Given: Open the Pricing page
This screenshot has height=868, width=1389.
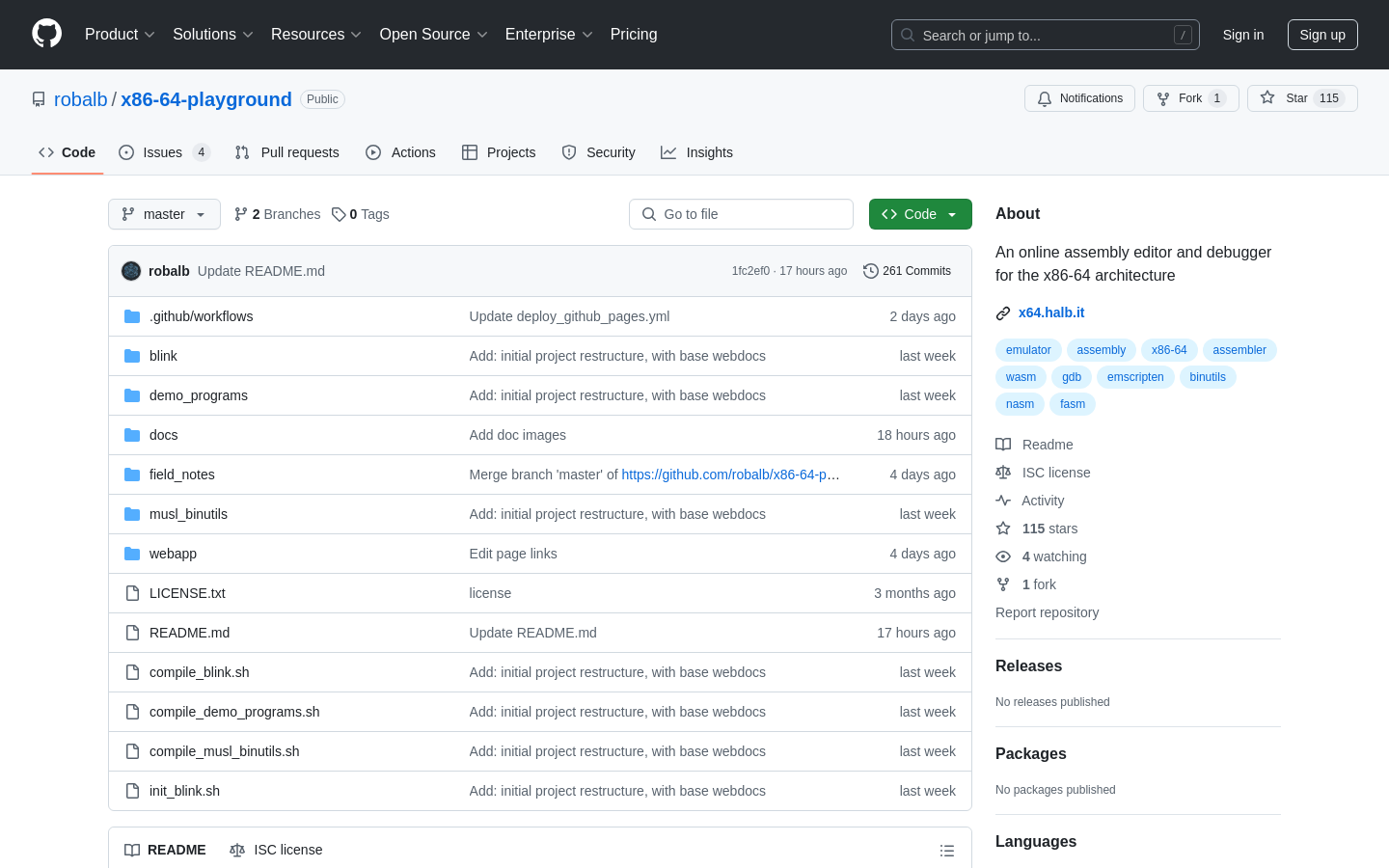Looking at the screenshot, I should [634, 35].
